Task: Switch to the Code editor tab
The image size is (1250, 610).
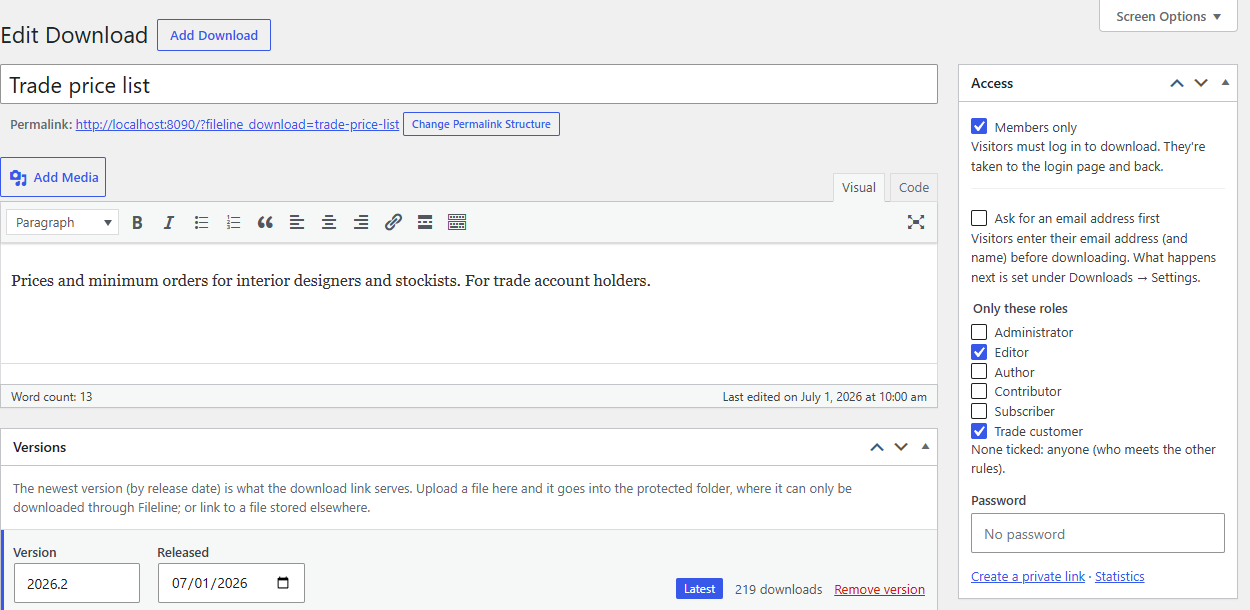Action: pyautogui.click(x=914, y=187)
